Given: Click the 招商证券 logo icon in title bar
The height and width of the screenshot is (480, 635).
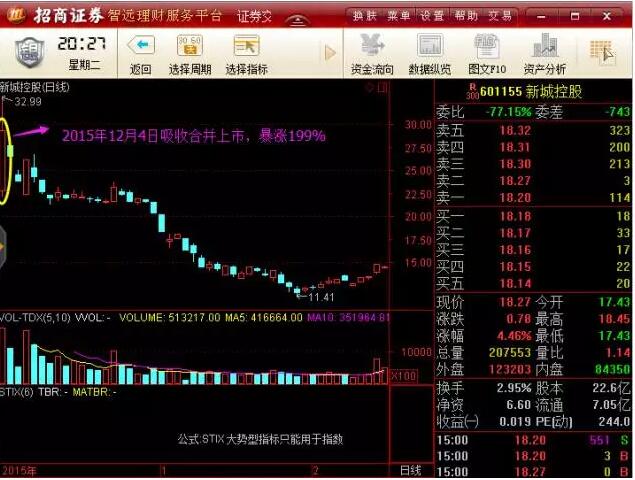Looking at the screenshot, I should click(x=16, y=15).
